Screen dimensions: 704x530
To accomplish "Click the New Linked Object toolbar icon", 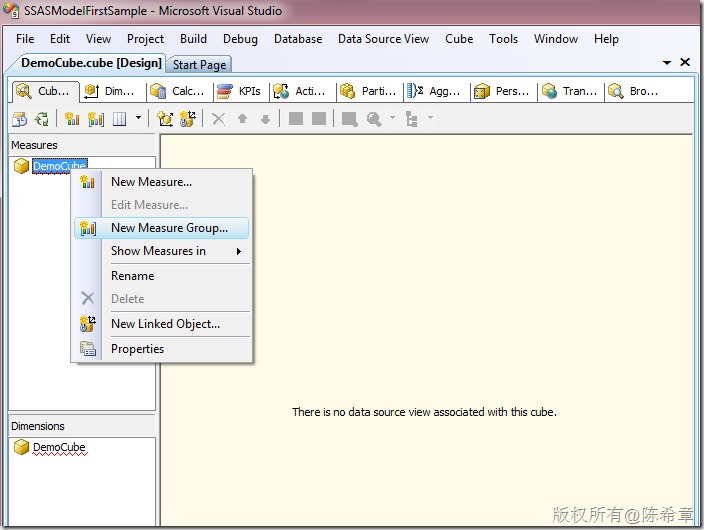I will click(x=188, y=119).
